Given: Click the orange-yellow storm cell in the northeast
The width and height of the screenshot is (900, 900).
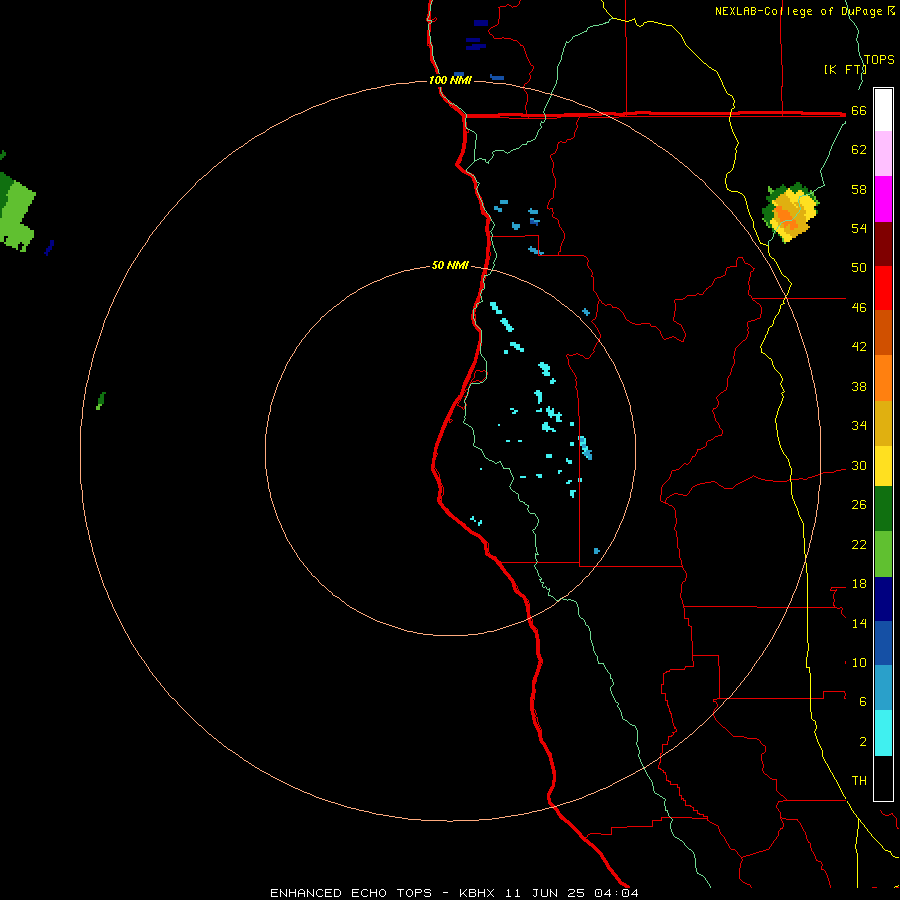Looking at the screenshot, I should 790,213.
